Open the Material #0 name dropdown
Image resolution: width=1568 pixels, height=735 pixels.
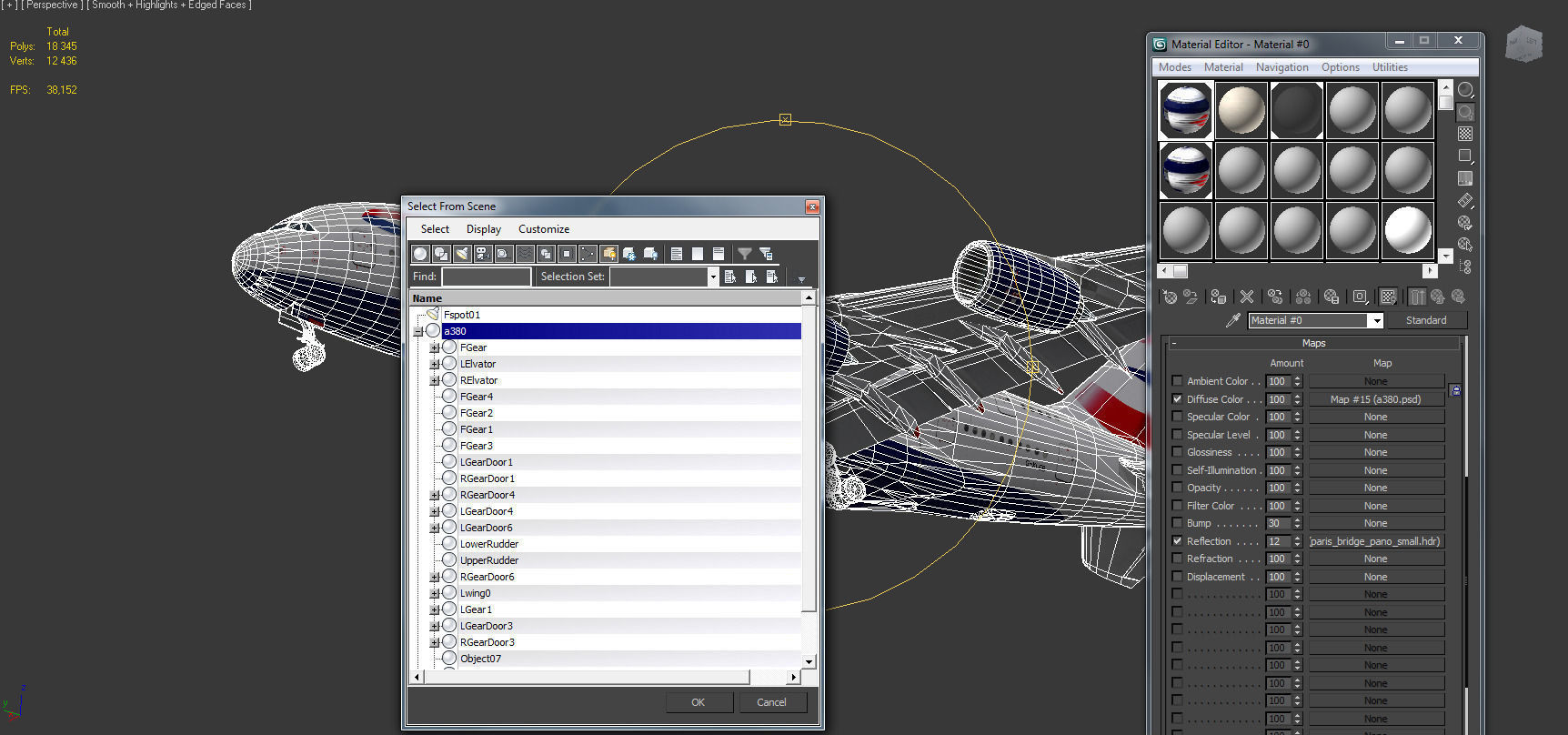tap(1377, 320)
